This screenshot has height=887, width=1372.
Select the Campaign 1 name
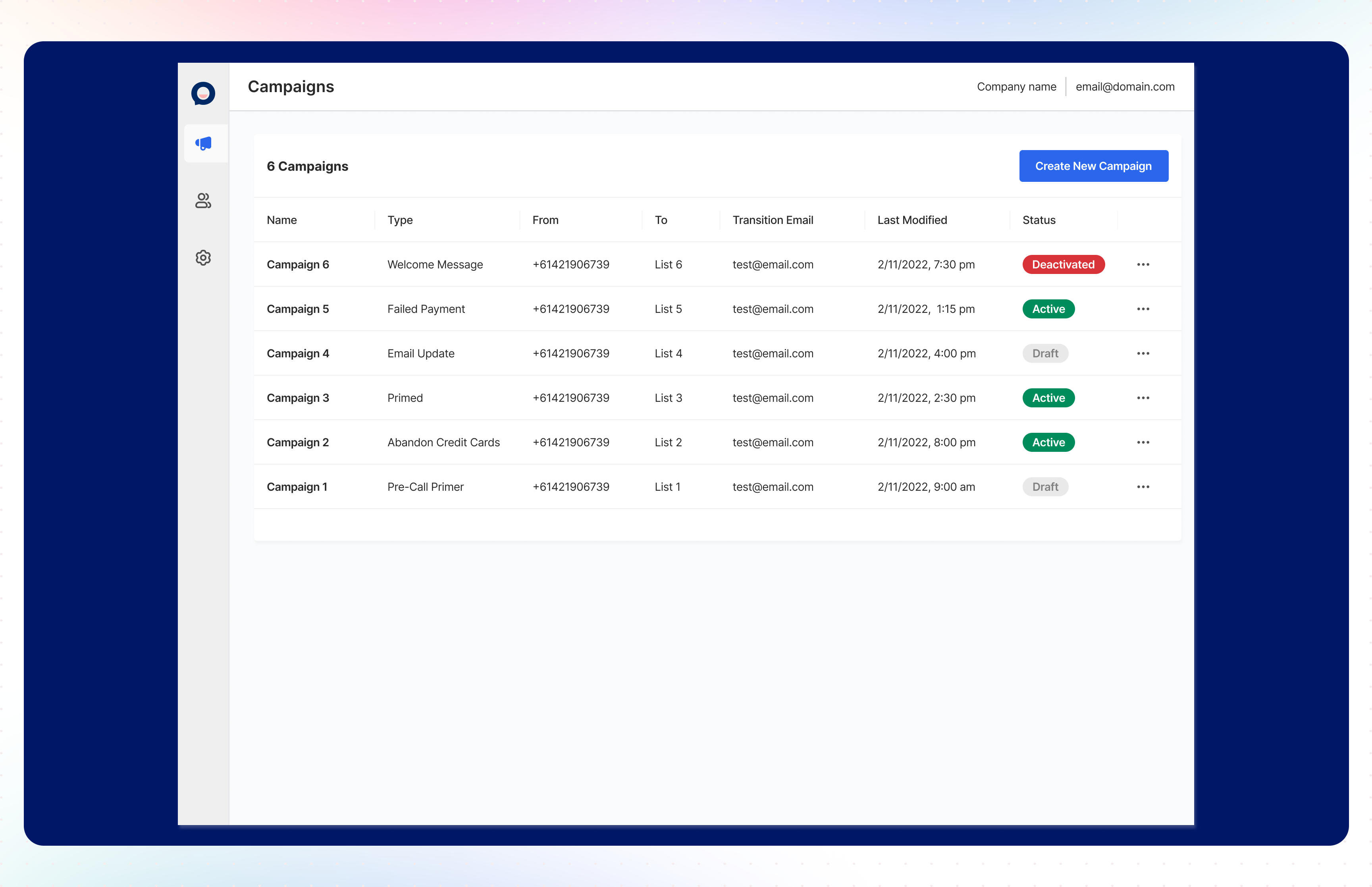point(297,487)
